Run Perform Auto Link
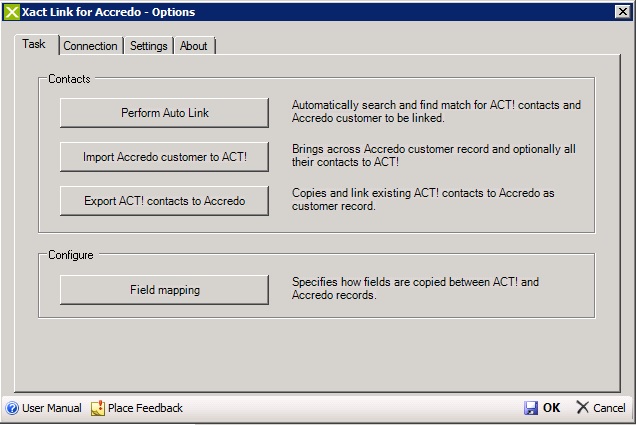This screenshot has width=636, height=425. tap(164, 113)
